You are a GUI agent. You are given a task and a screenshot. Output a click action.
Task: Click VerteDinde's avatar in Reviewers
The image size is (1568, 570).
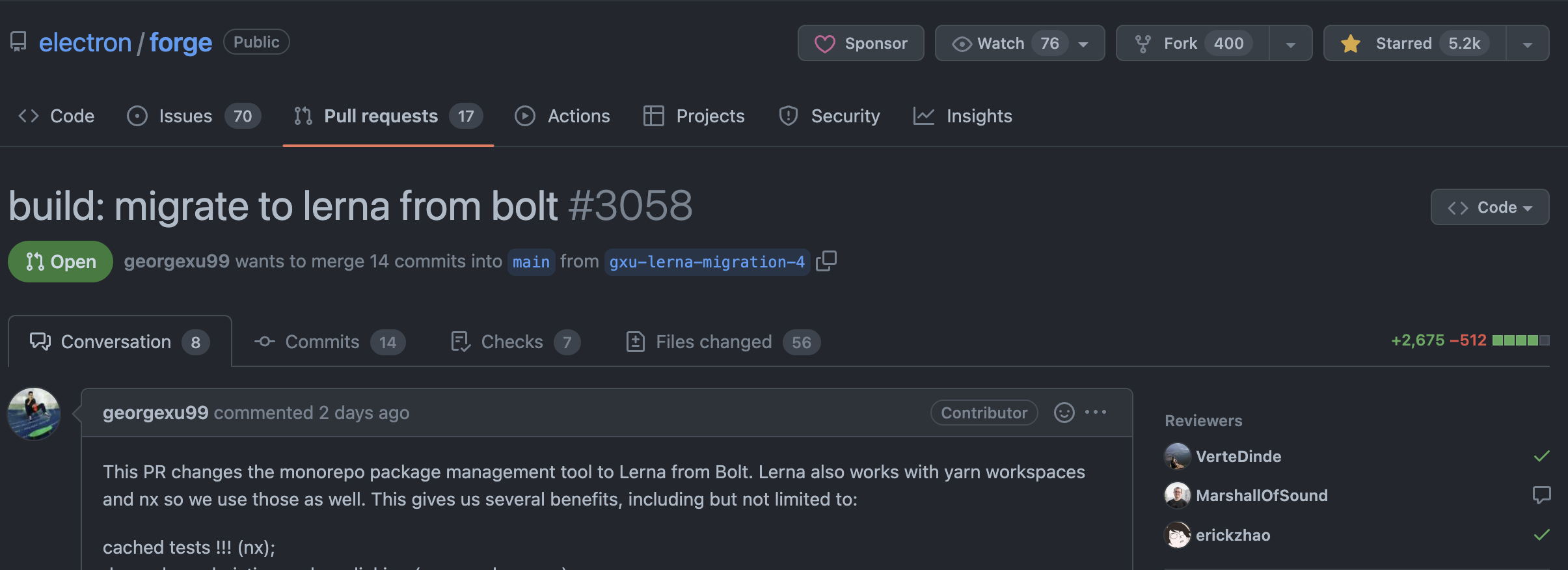1178,456
